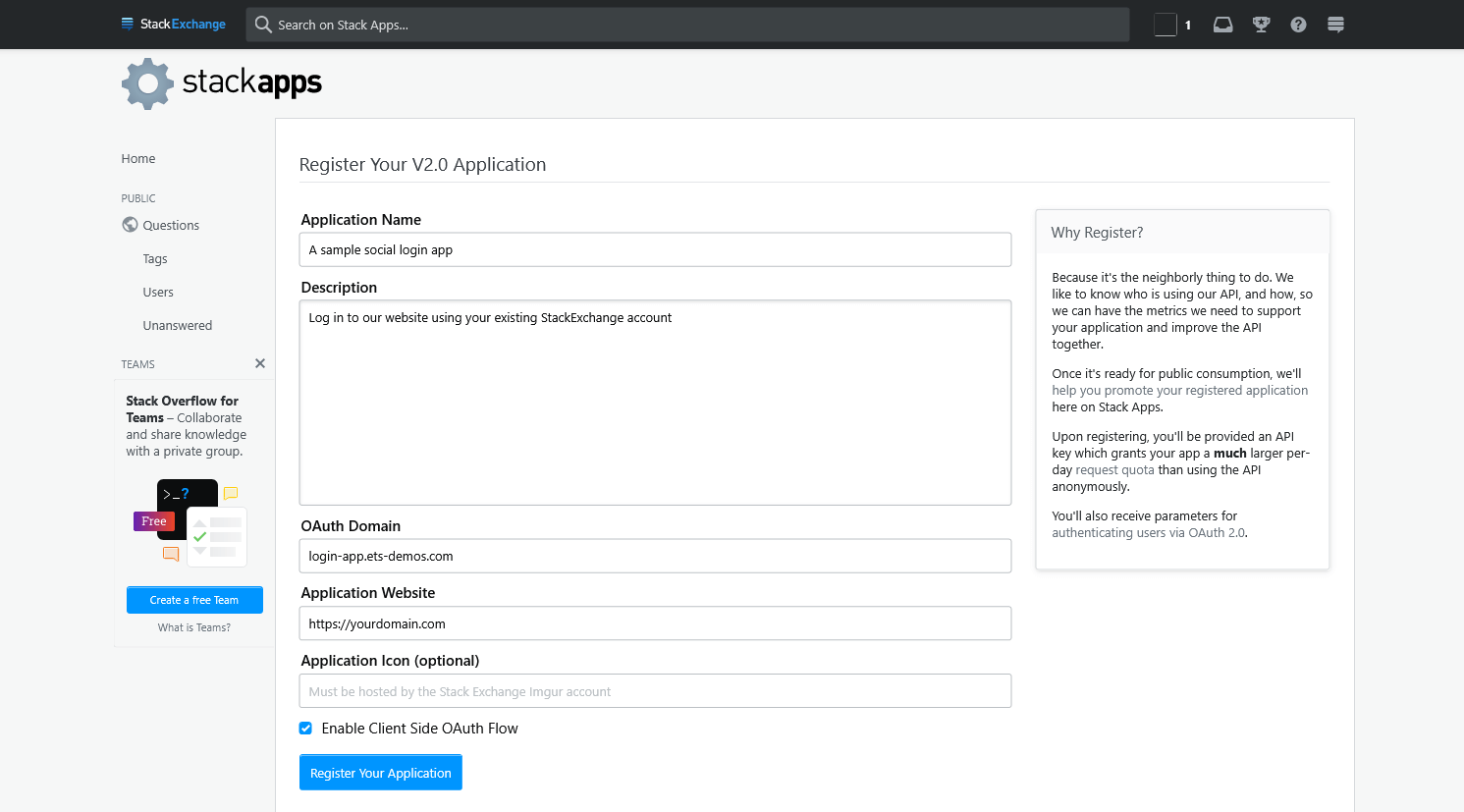Click the Why Register? heading
Viewport: 1464px width, 812px height.
pos(1097,233)
